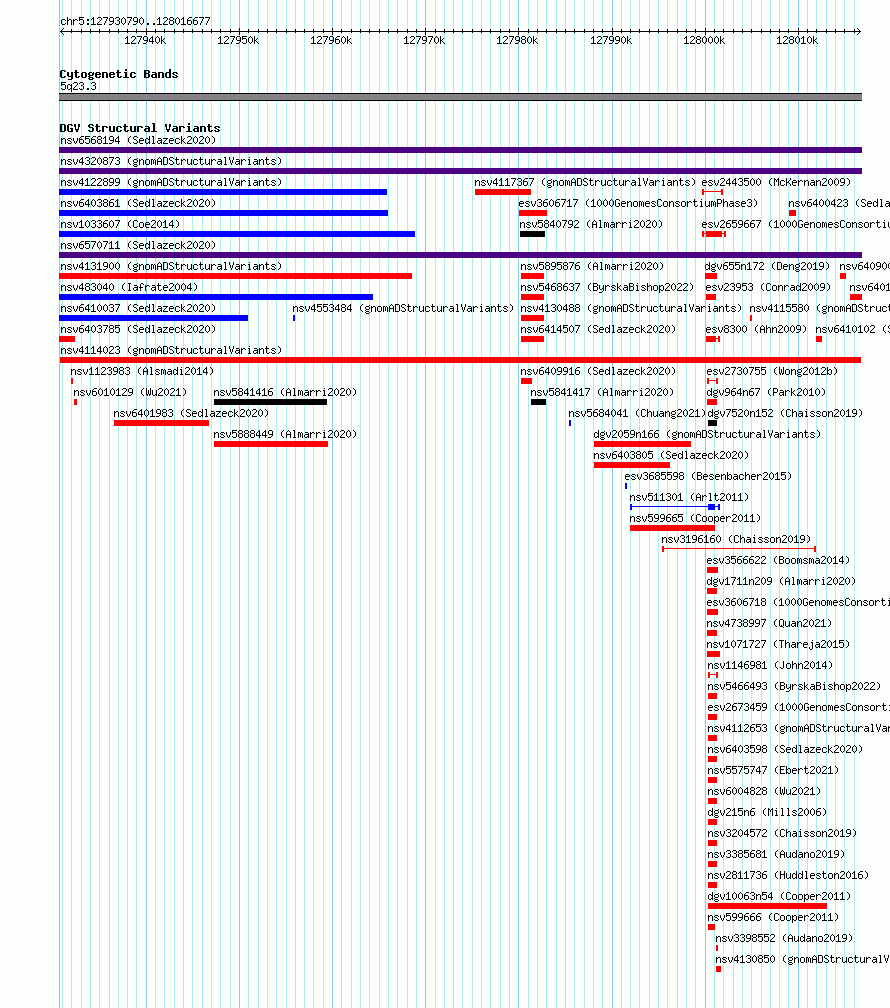The image size is (890, 1008).
Task: Open nsv2811736 (Huddleston2016) label
Action: [788, 876]
